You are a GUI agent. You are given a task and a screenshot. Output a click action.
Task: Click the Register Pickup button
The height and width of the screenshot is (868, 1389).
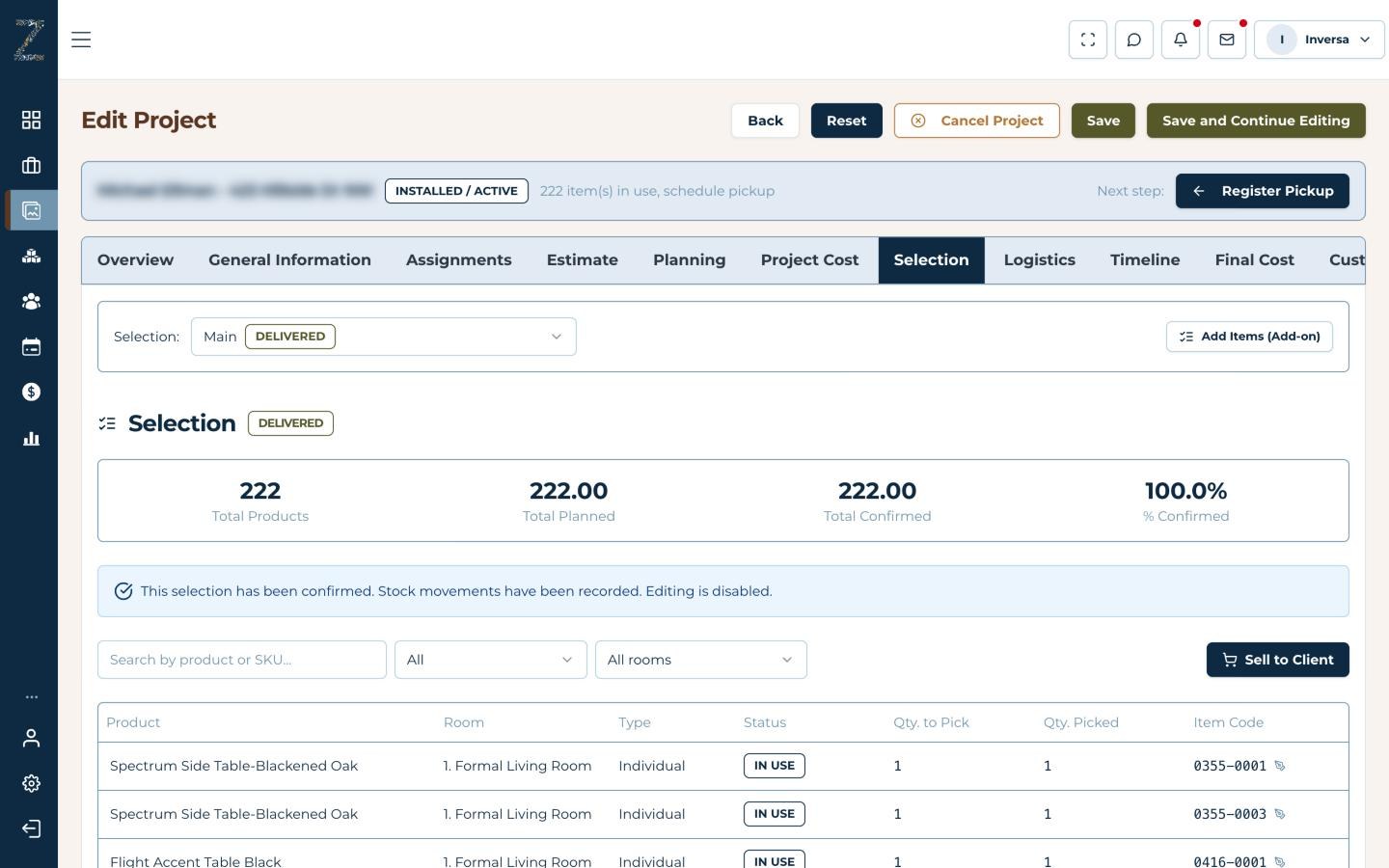(x=1262, y=191)
